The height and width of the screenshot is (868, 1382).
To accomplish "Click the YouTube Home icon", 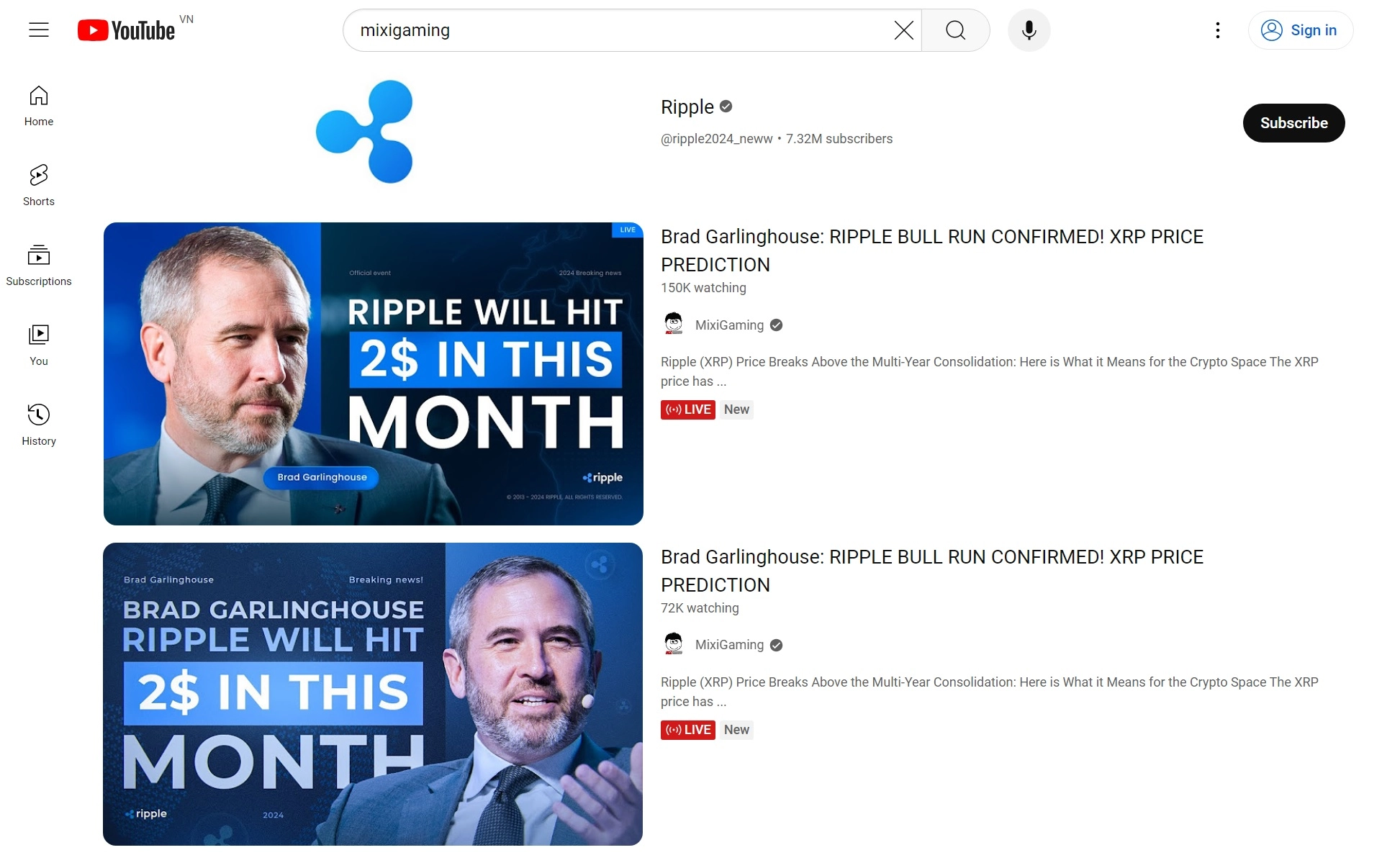I will (x=38, y=104).
